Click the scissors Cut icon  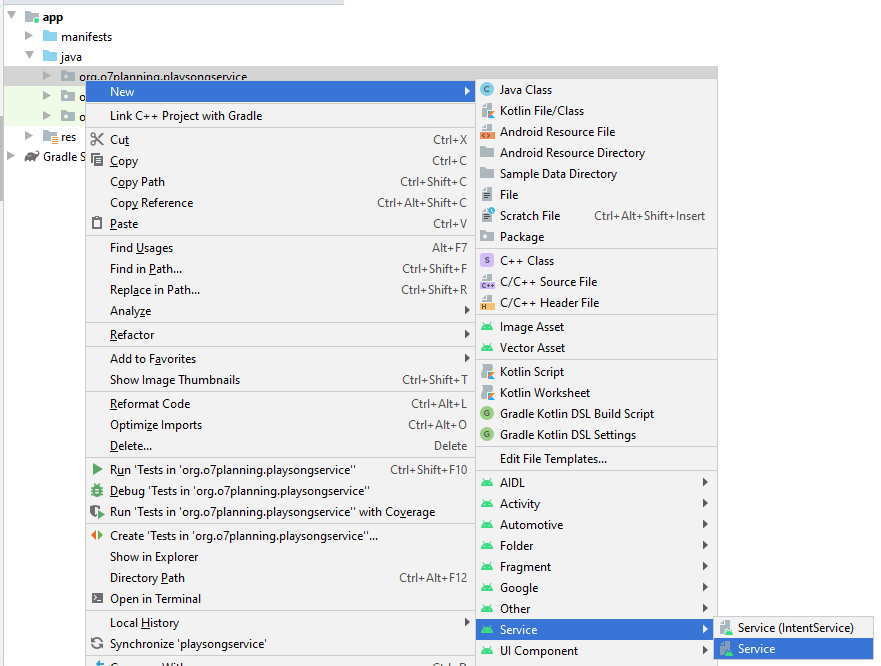[x=97, y=139]
